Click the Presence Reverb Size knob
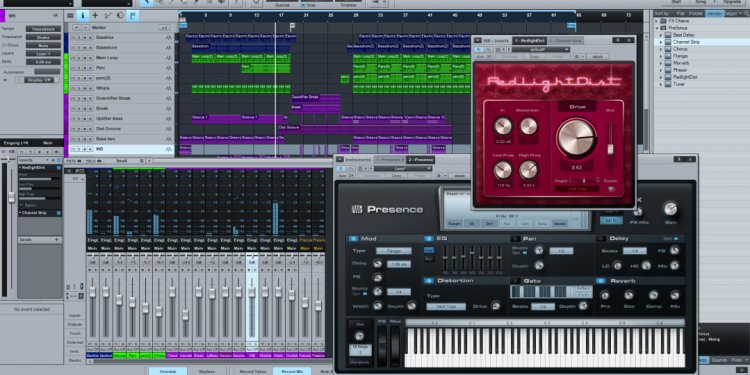 point(629,295)
